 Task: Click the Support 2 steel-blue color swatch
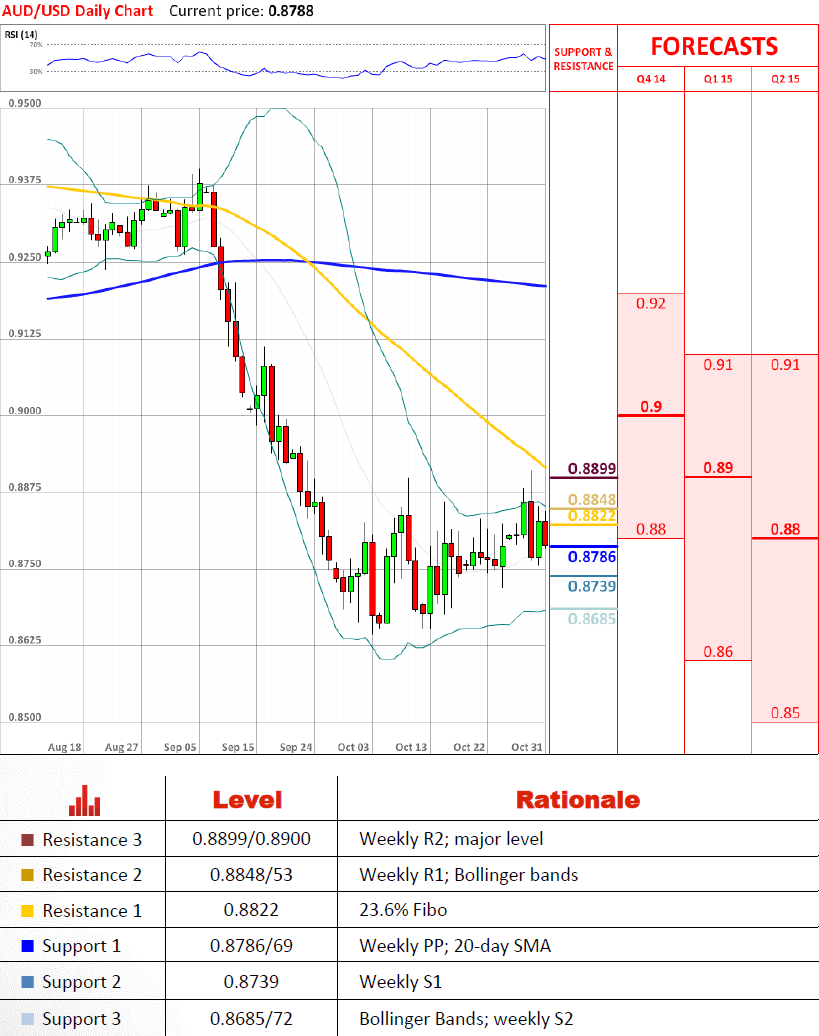pos(27,982)
